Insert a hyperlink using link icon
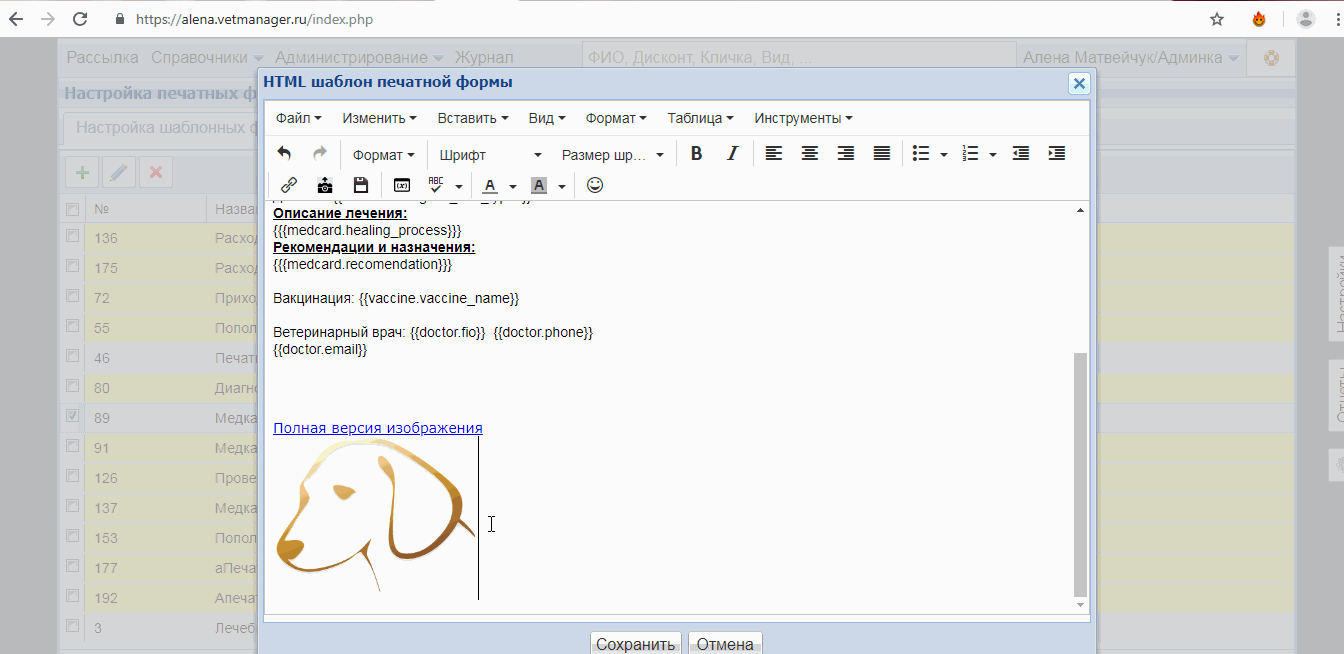 point(289,186)
